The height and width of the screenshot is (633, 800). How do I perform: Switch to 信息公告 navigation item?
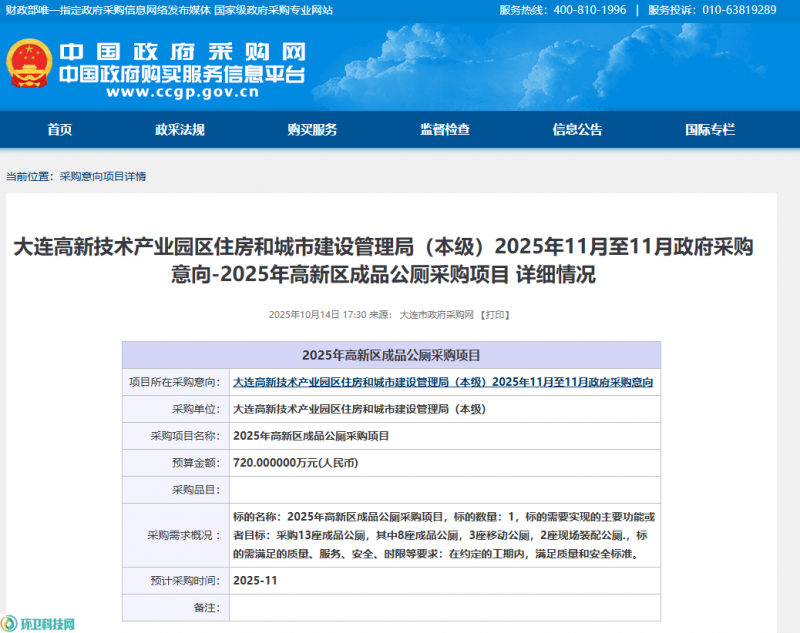pyautogui.click(x=577, y=130)
